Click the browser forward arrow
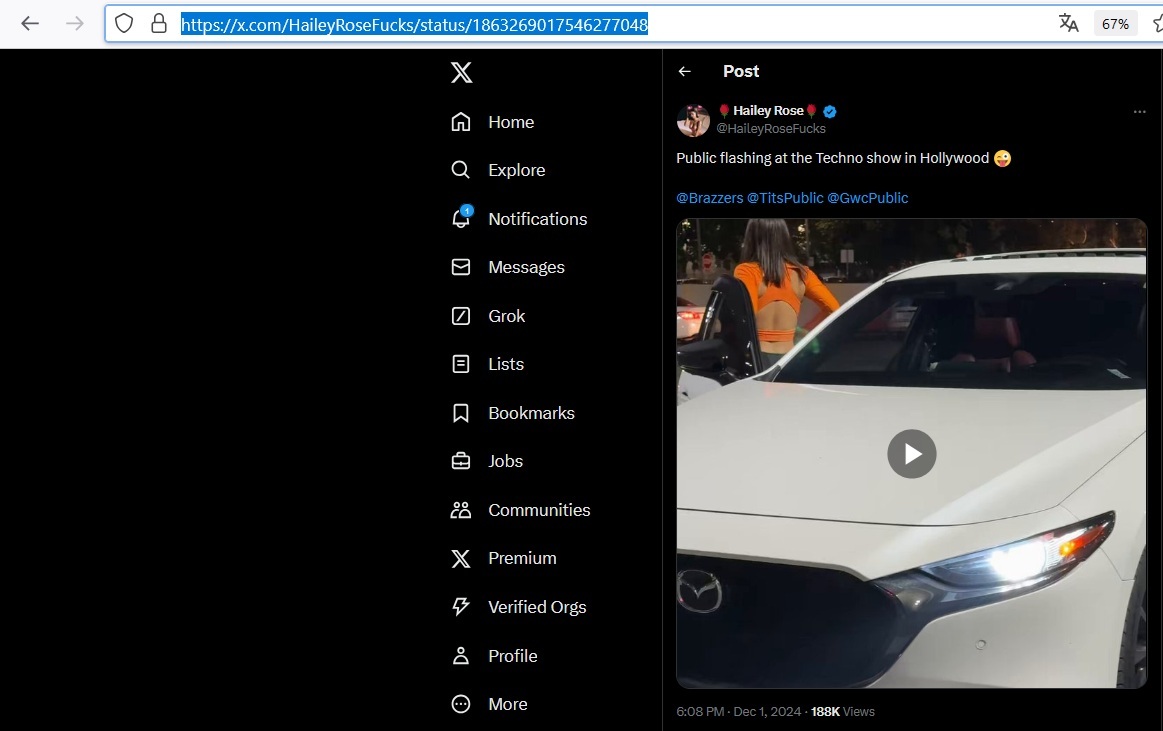 click(x=74, y=24)
